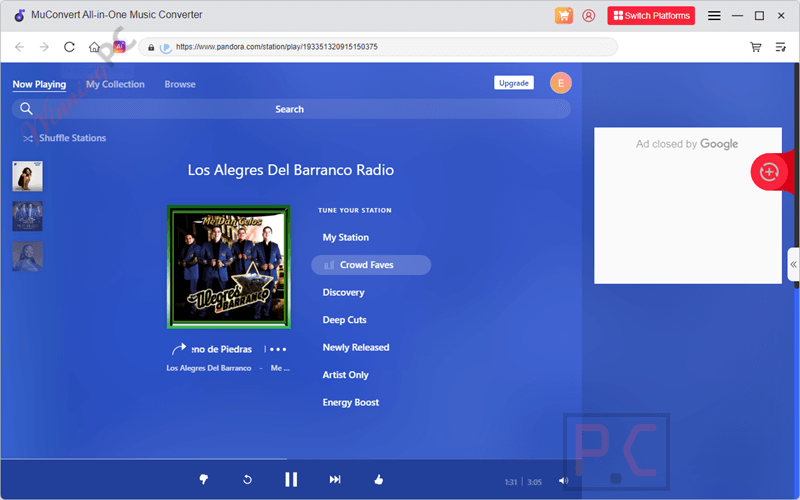
Task: Click the song progress bar
Action: click(291, 459)
